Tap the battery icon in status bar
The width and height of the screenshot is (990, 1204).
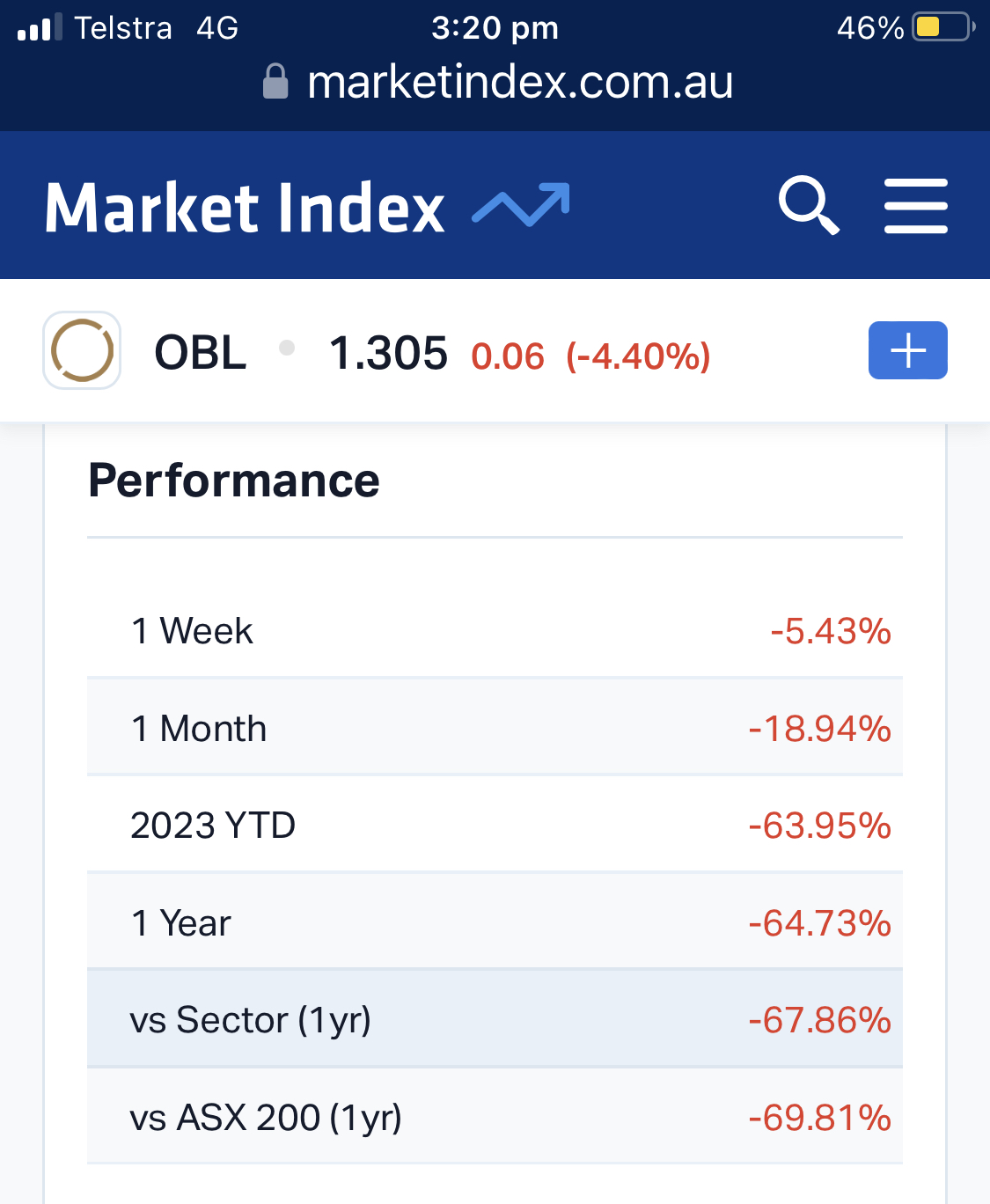pos(942,27)
